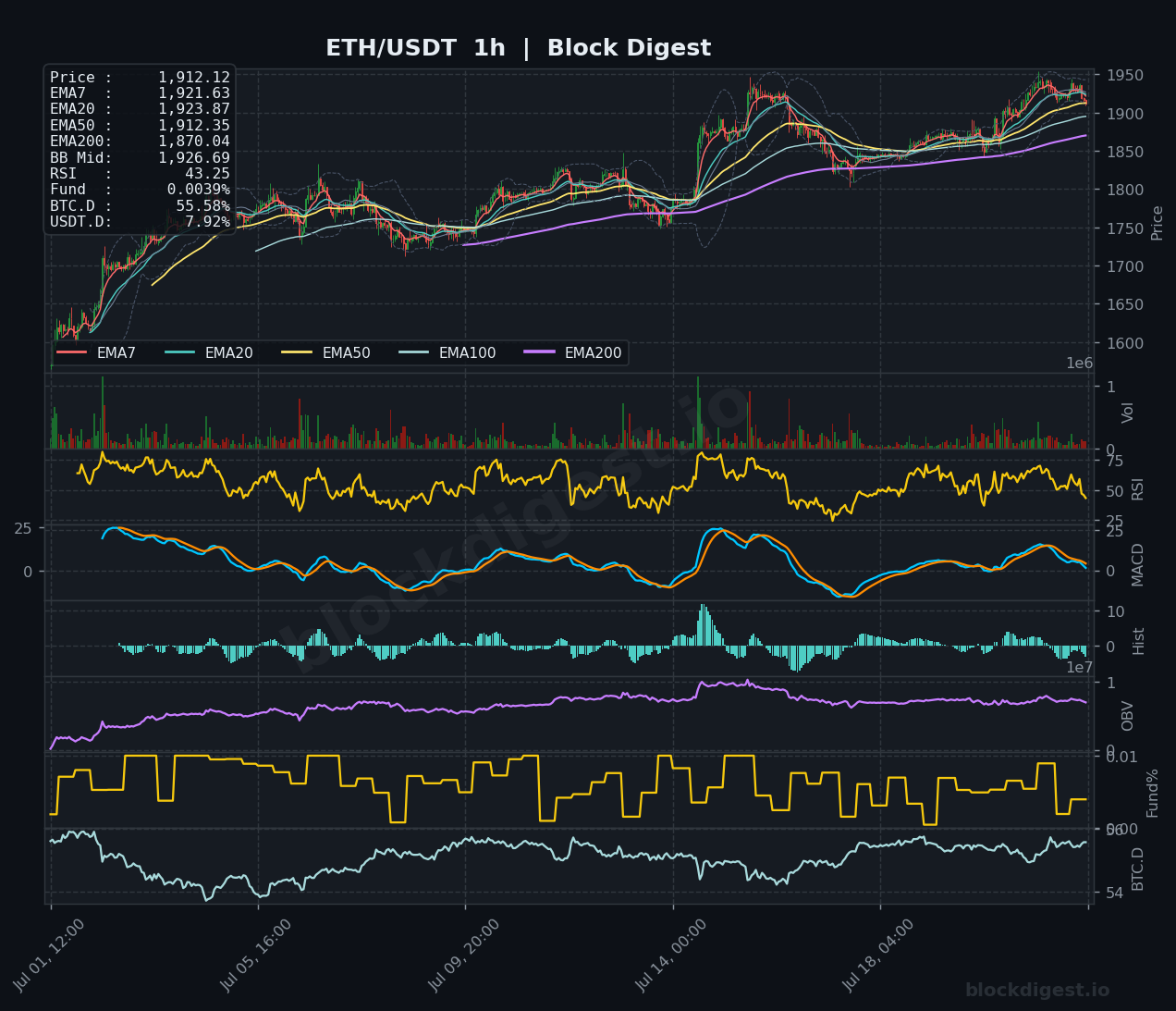Click the EMA50 label in the legend

pyautogui.click(x=346, y=353)
